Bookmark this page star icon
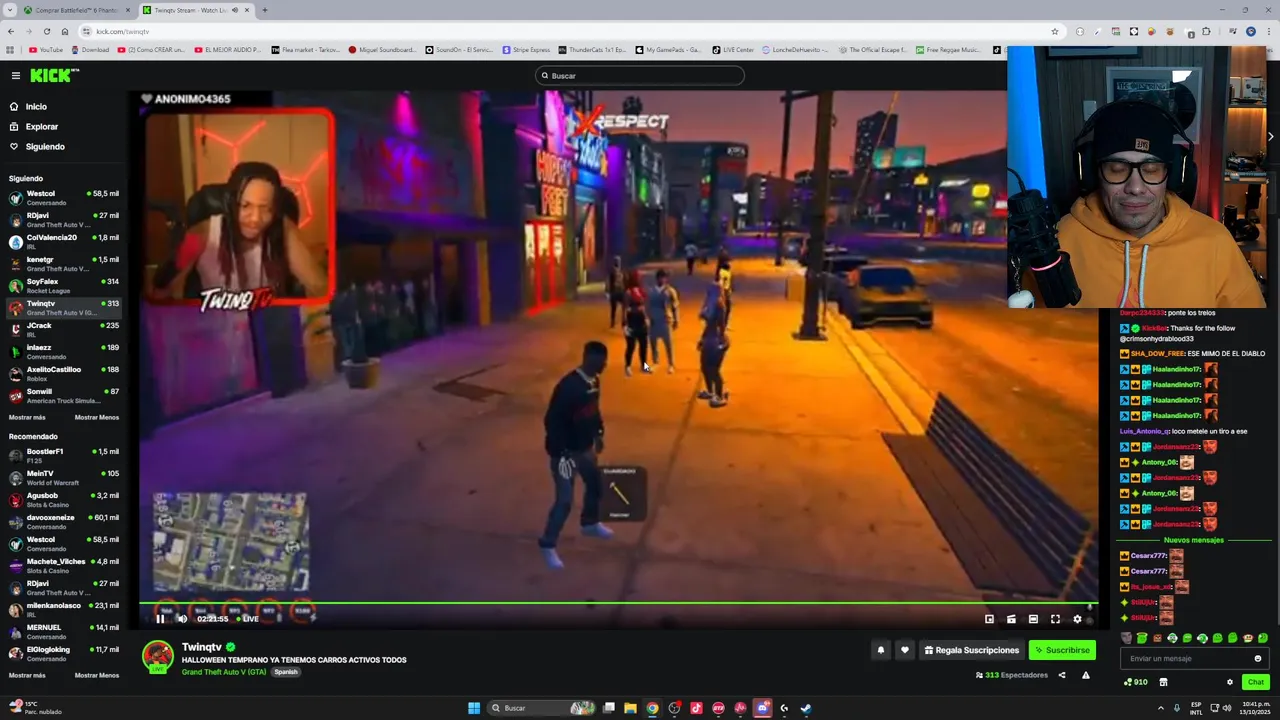The image size is (1280, 720). point(1054,31)
